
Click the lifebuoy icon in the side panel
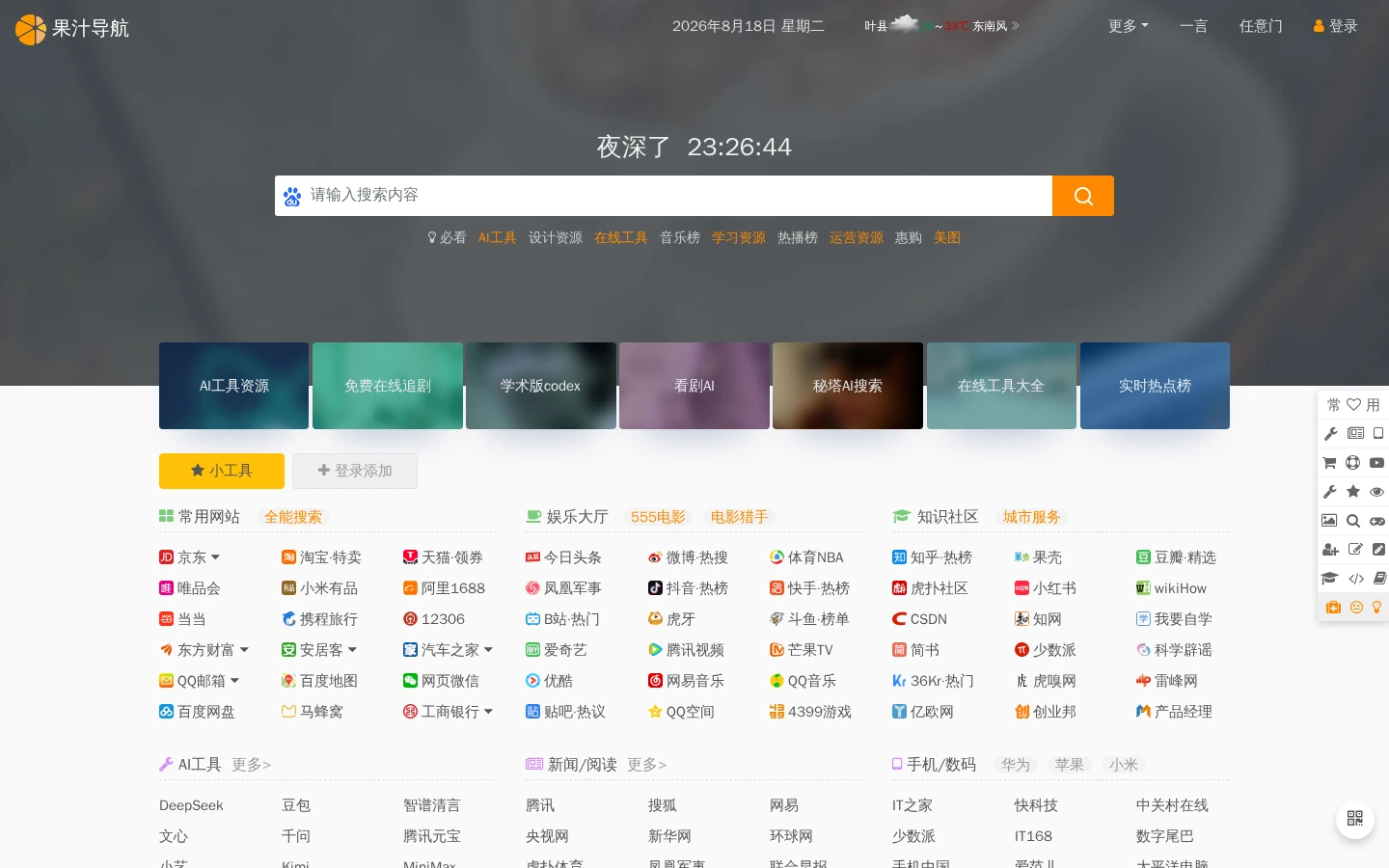[x=1353, y=463]
